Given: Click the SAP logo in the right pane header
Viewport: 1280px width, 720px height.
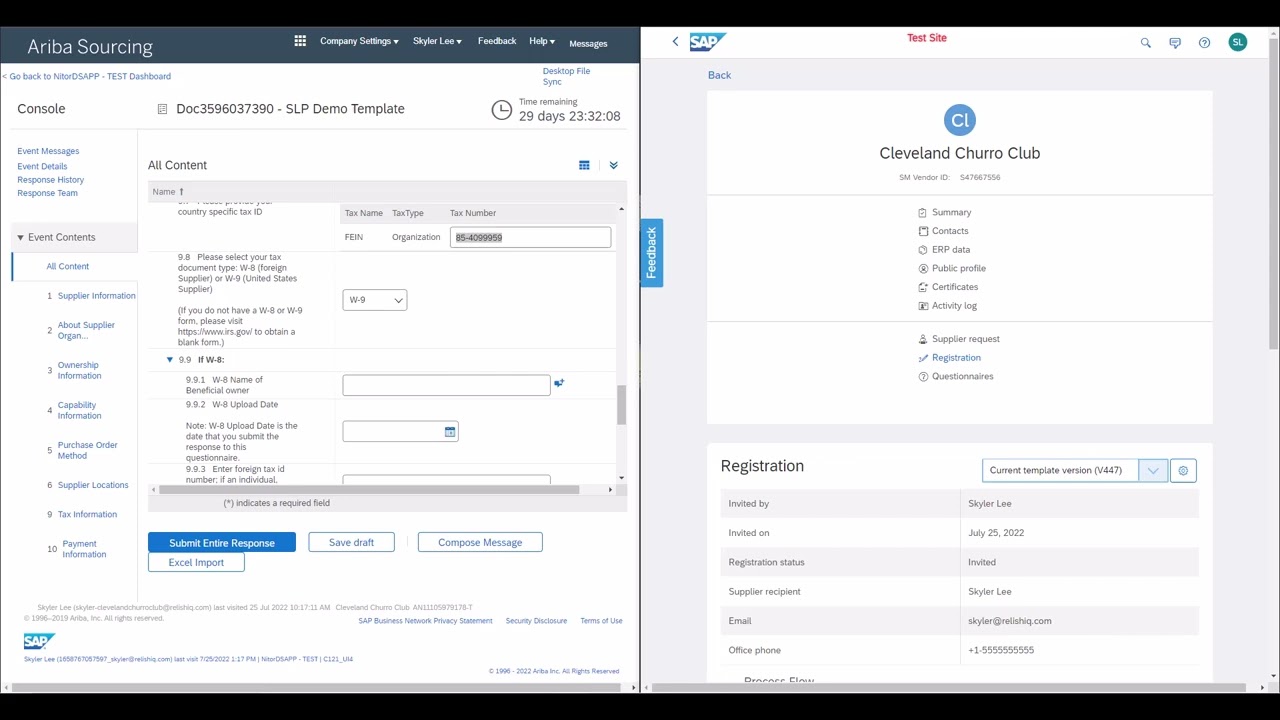Looking at the screenshot, I should (706, 41).
